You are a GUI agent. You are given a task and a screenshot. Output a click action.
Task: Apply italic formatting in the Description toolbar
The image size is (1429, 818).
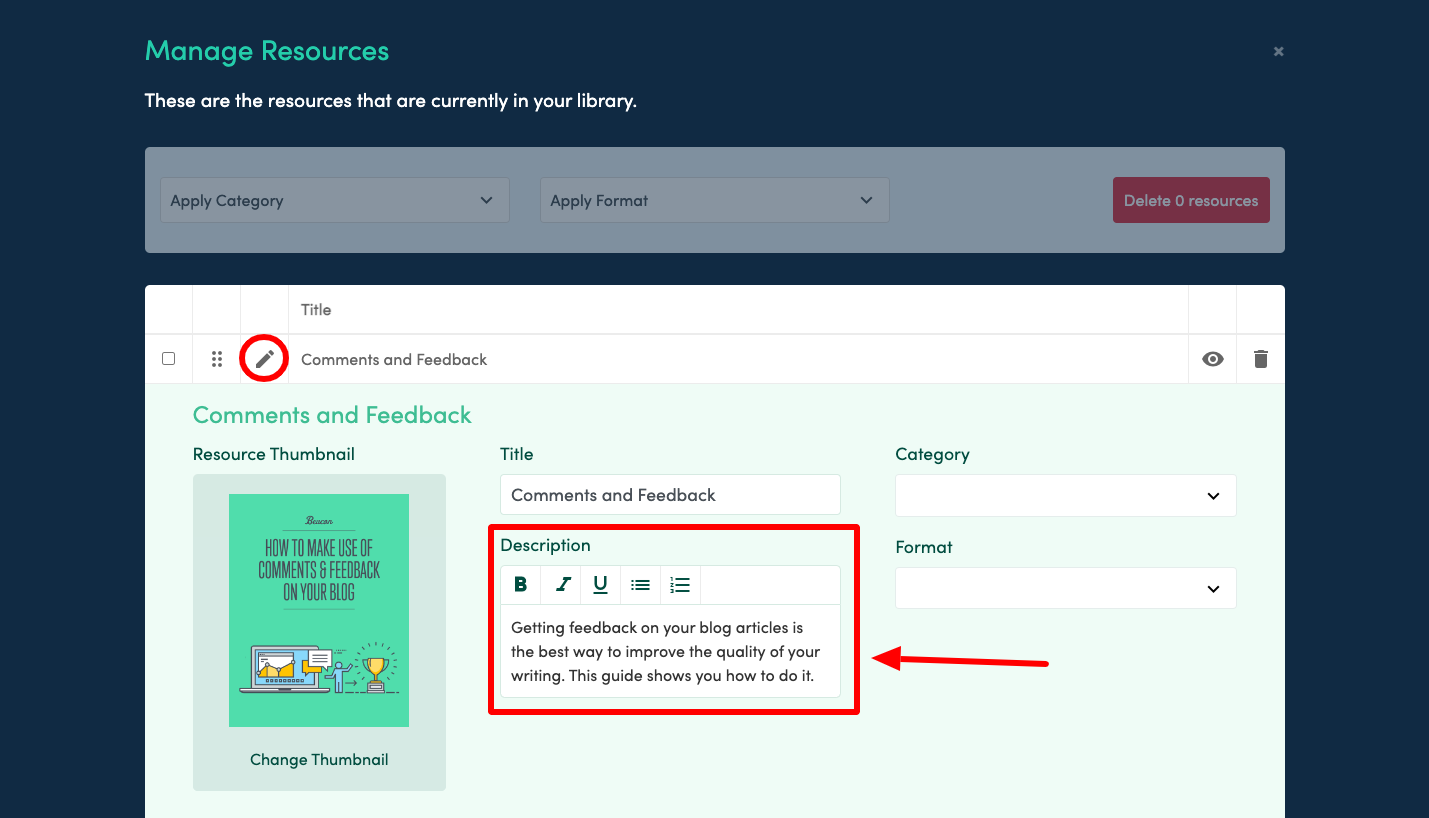point(560,584)
